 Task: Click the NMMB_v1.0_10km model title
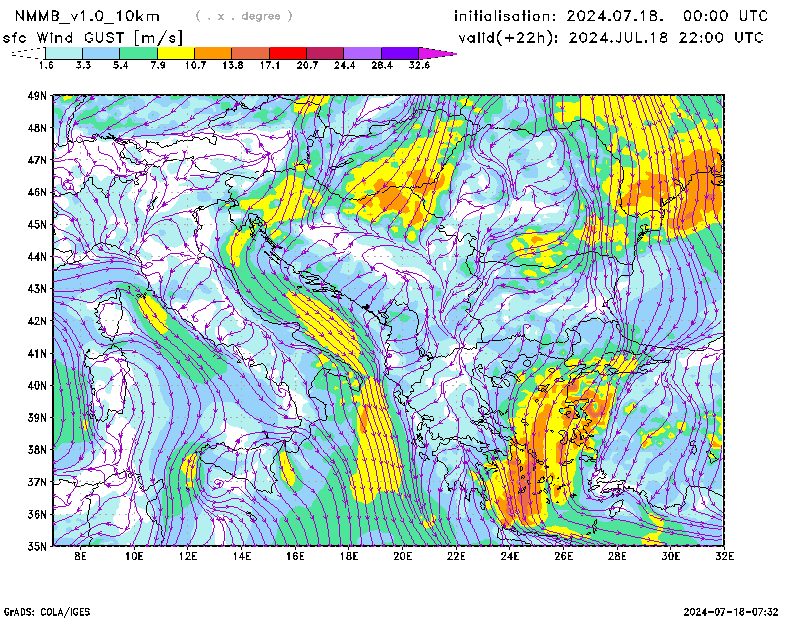(76, 16)
